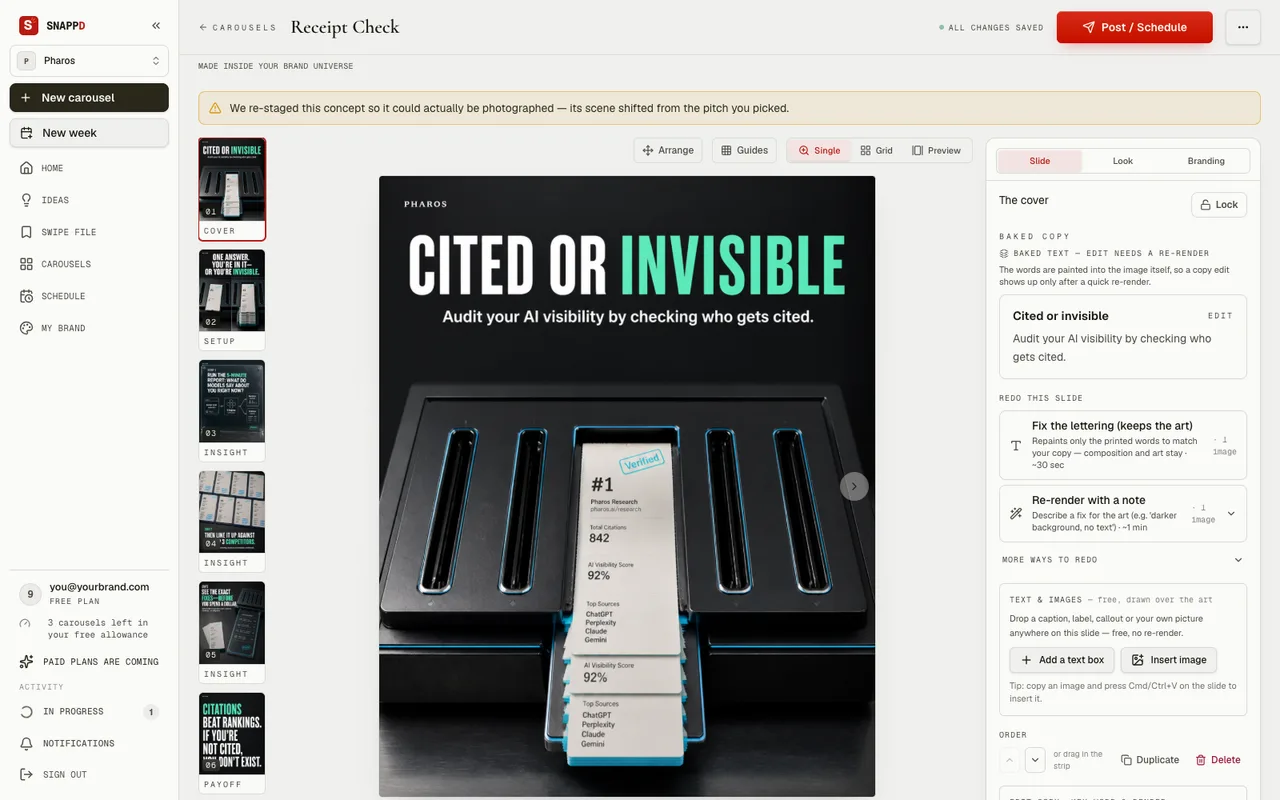Click the main slide canvas image
The height and width of the screenshot is (800, 1280).
[x=627, y=486]
